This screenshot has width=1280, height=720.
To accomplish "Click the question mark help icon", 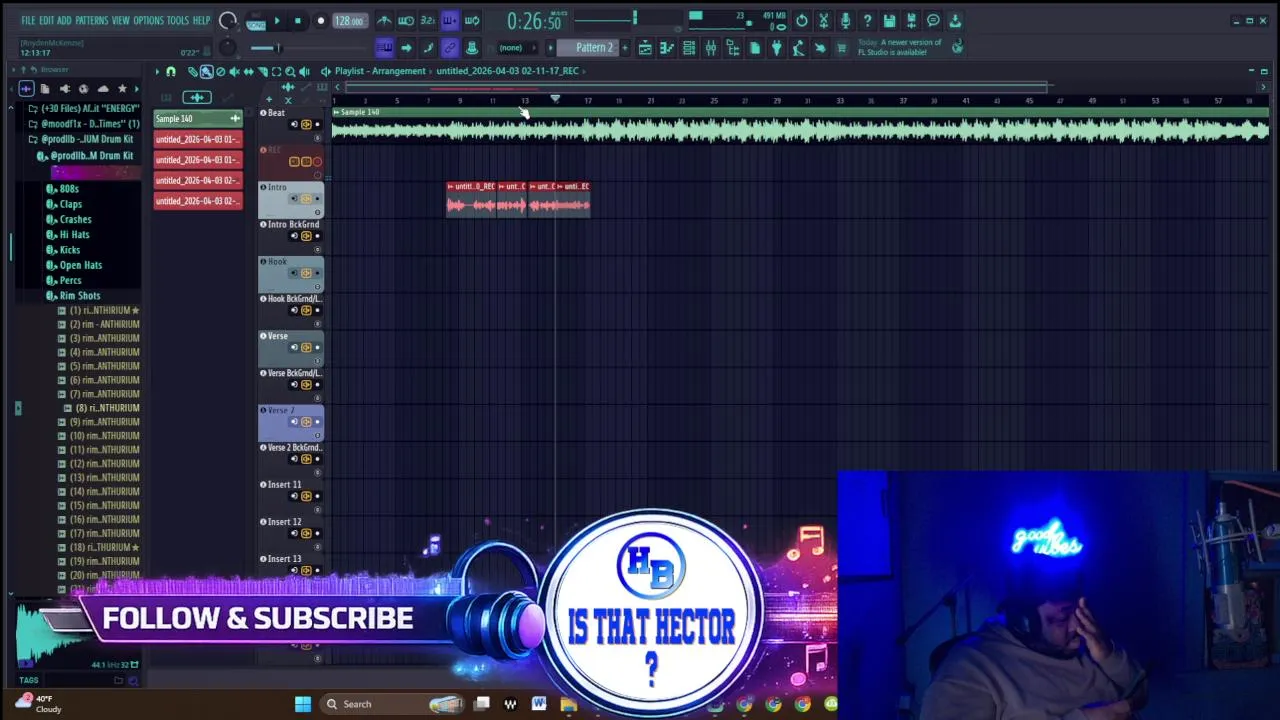I will 867,20.
